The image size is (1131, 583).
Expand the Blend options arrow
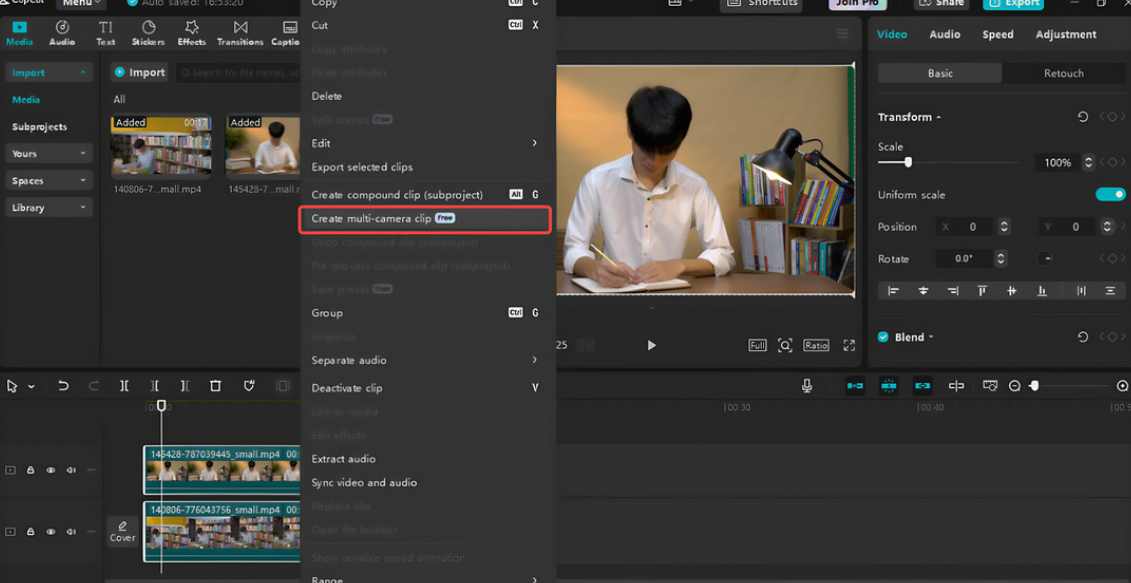coord(930,337)
